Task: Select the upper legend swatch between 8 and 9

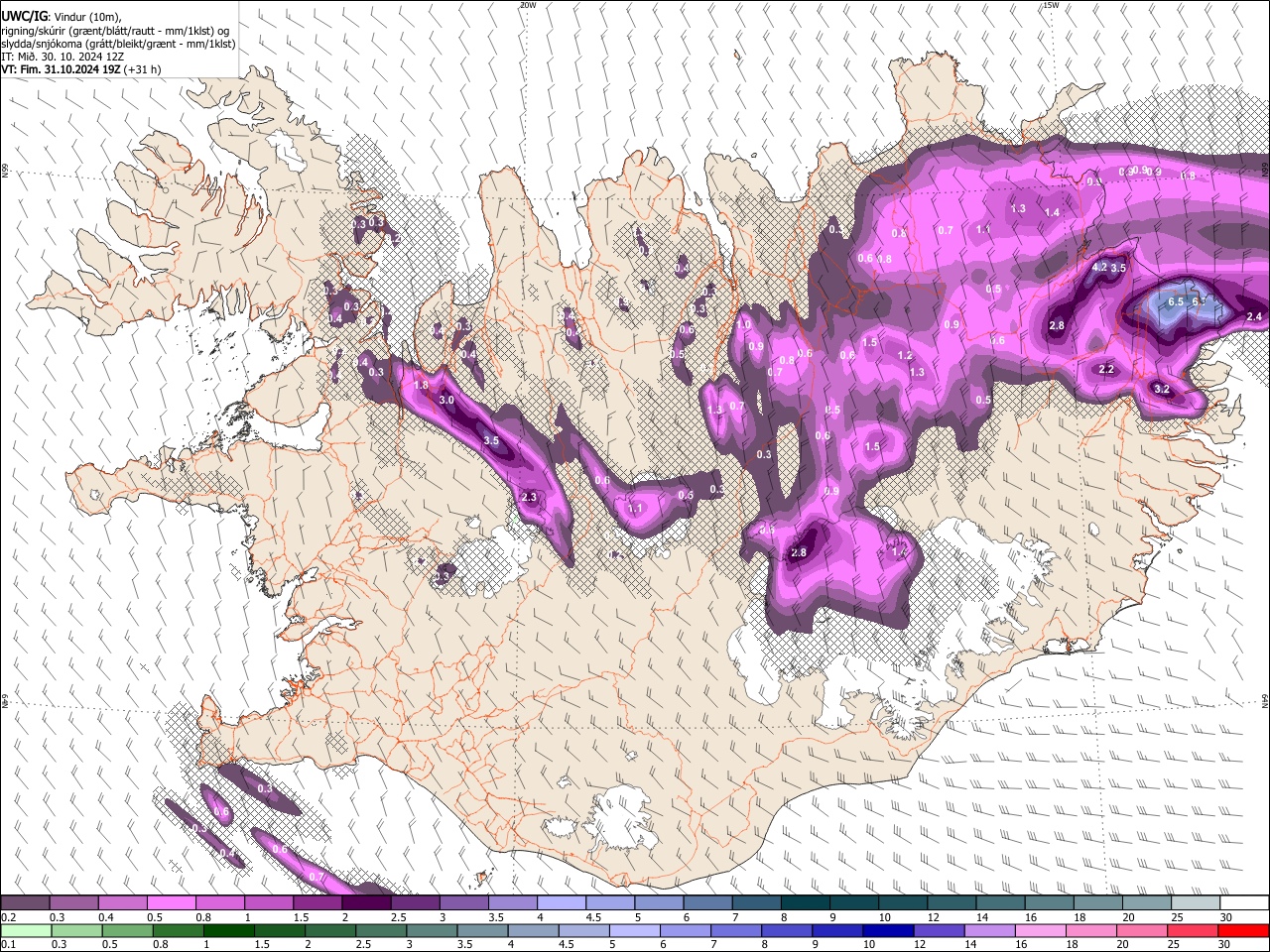Action: point(805,903)
